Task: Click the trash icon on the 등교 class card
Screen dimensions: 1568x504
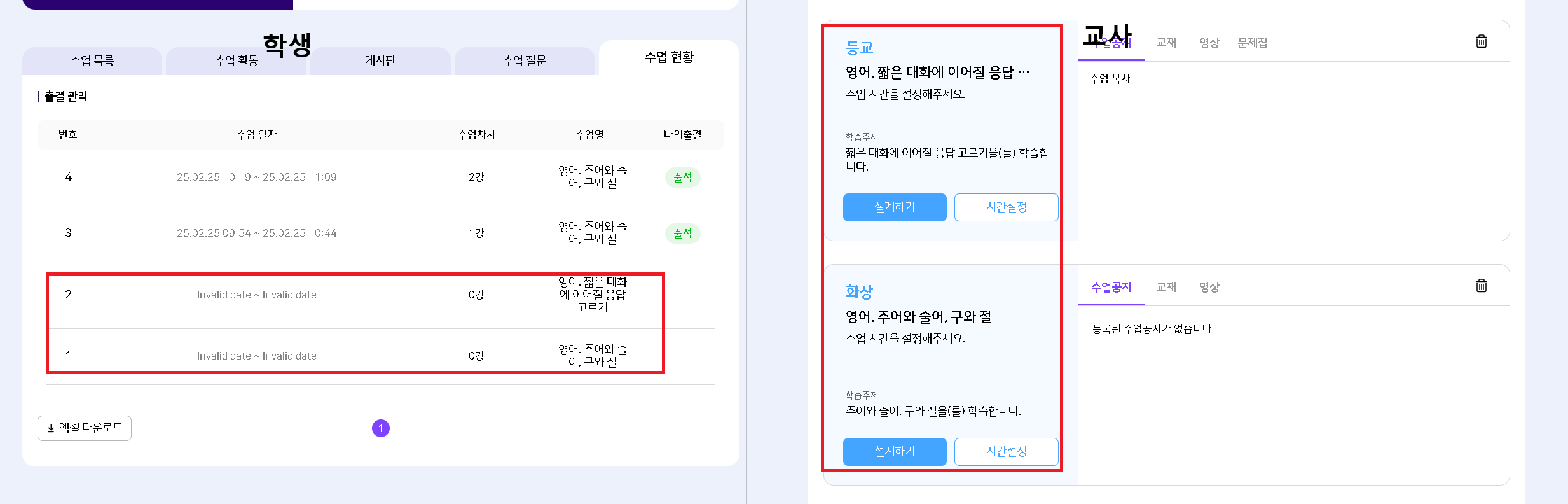Action: [1481, 41]
